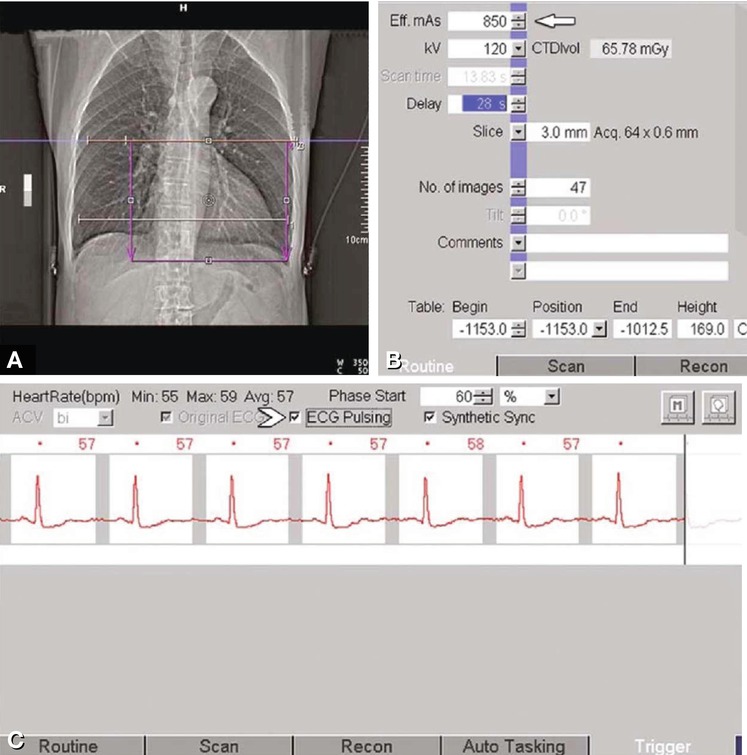Open the table Position dropdown
747x755 pixels.
599,329
